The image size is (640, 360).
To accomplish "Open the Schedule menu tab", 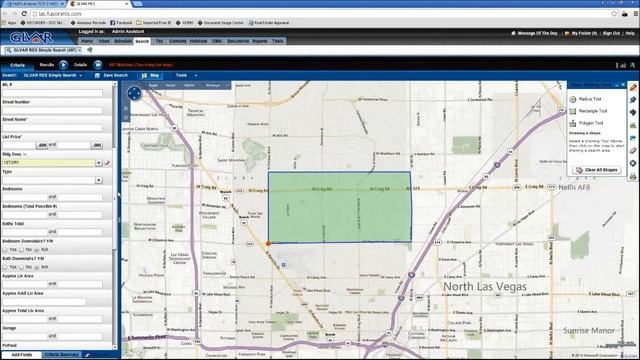I will [123, 41].
